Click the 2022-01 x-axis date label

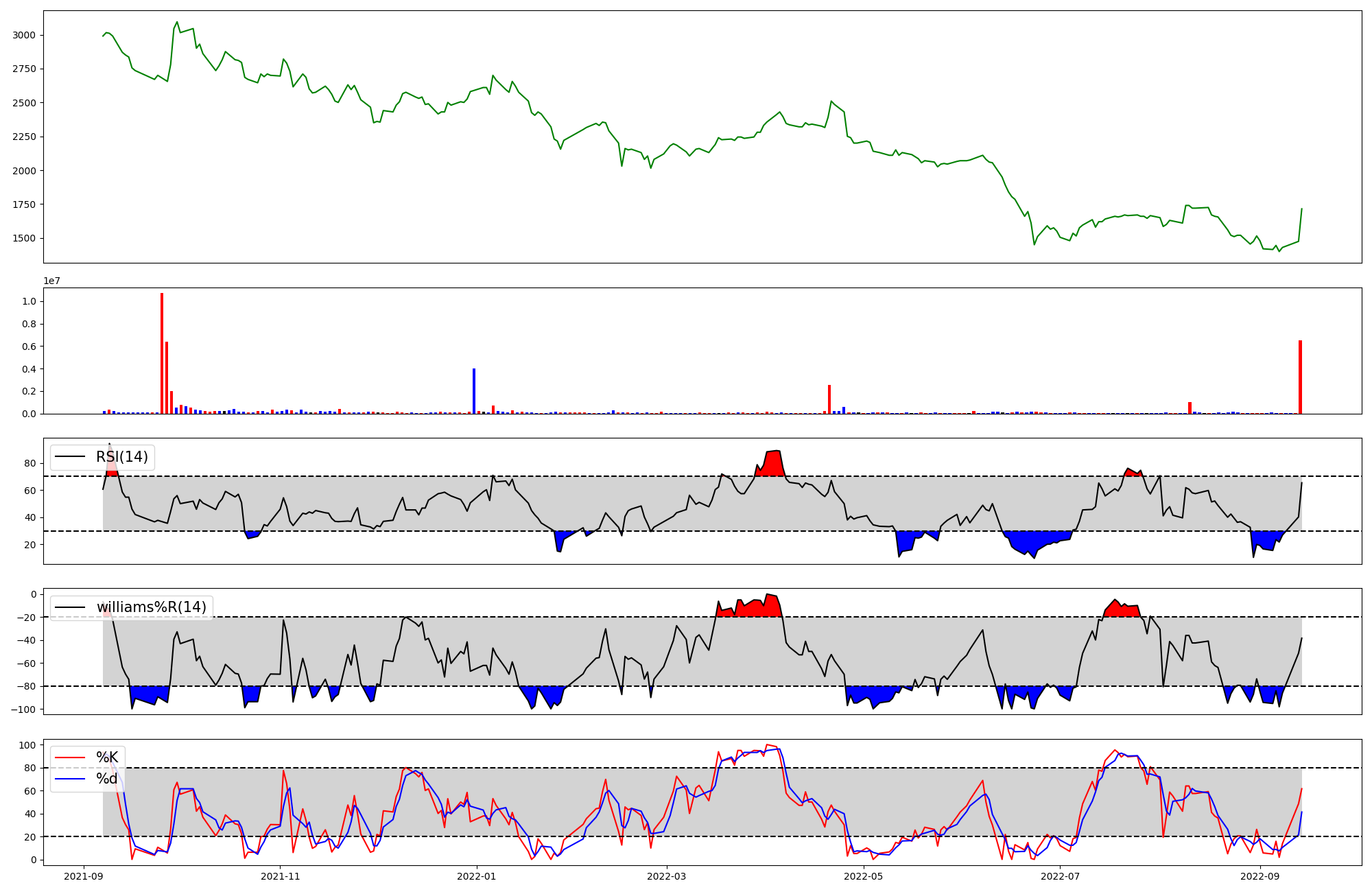[x=476, y=876]
